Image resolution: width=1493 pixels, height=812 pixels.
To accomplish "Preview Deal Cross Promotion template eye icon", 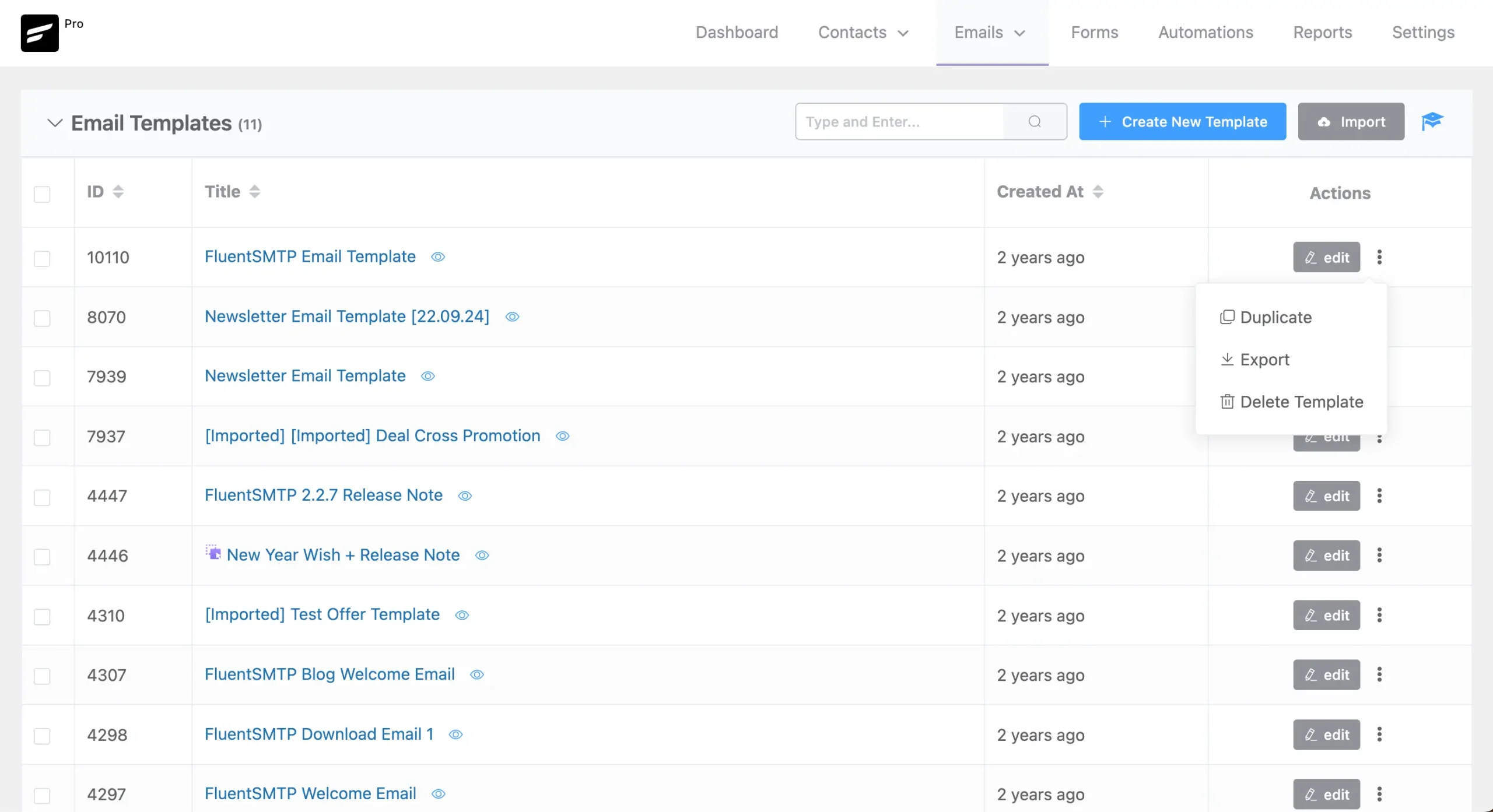I will (x=562, y=436).
